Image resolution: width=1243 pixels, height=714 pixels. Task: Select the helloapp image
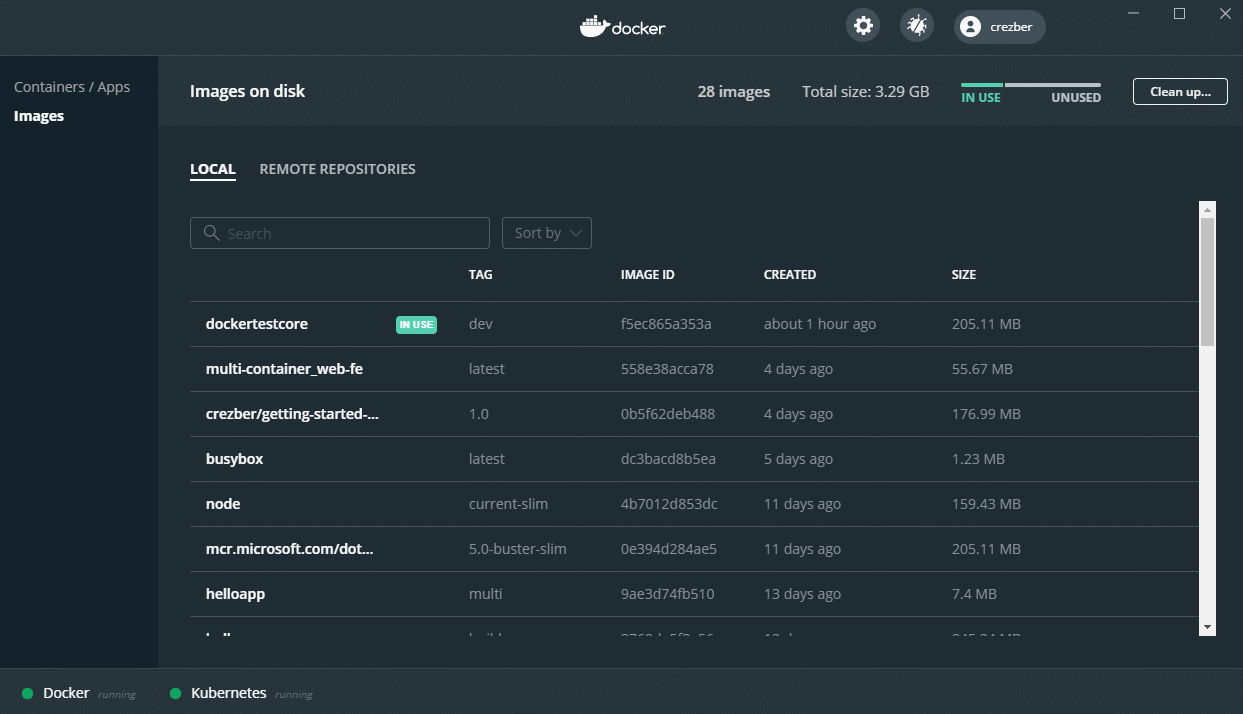coord(694,594)
